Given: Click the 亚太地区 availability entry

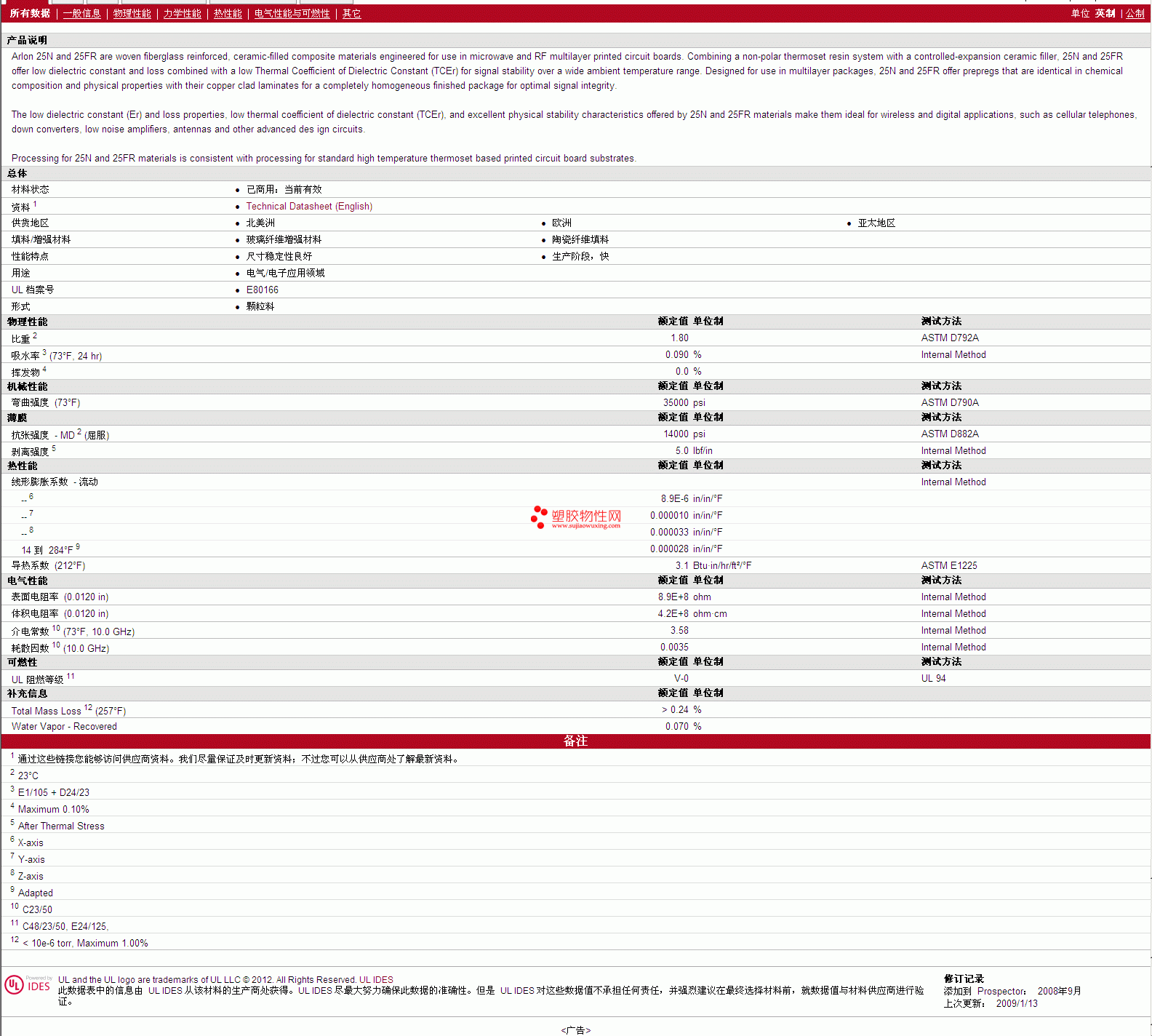Looking at the screenshot, I should point(876,223).
